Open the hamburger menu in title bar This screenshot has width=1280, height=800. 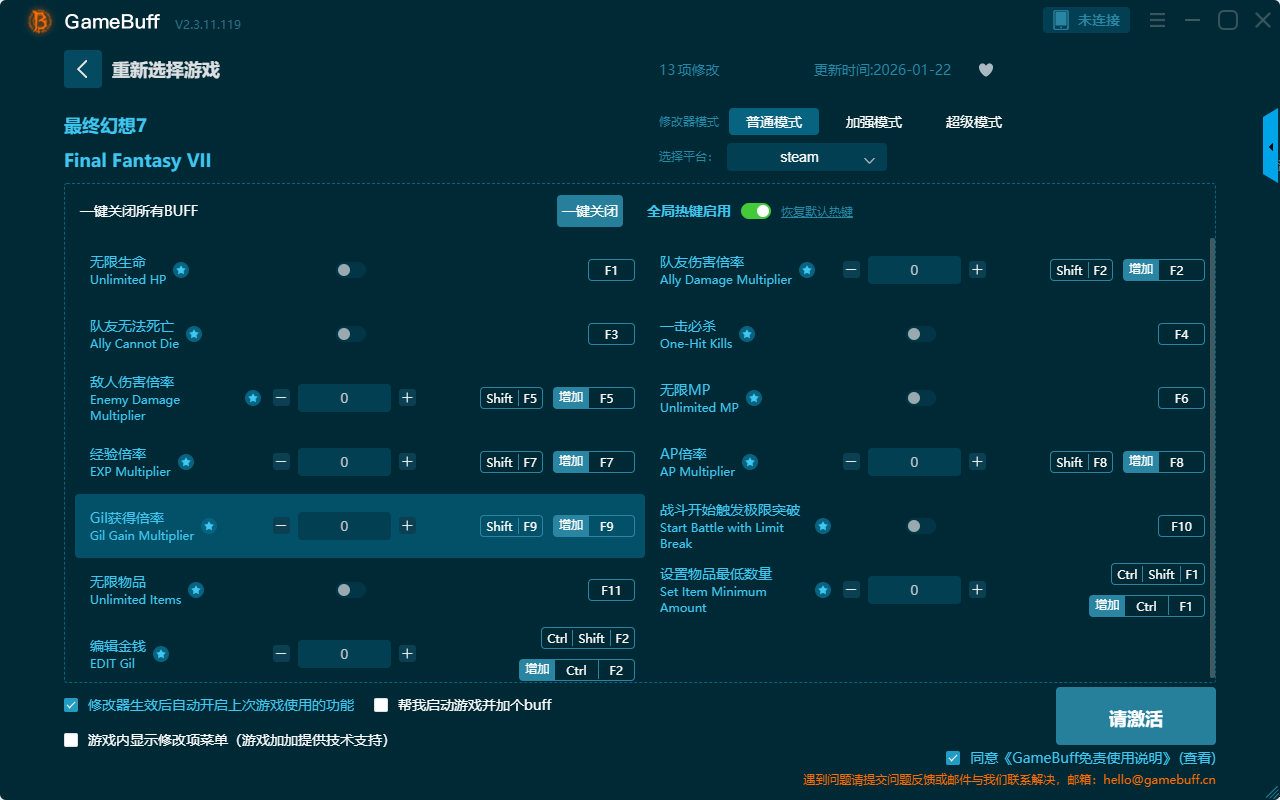click(1157, 20)
